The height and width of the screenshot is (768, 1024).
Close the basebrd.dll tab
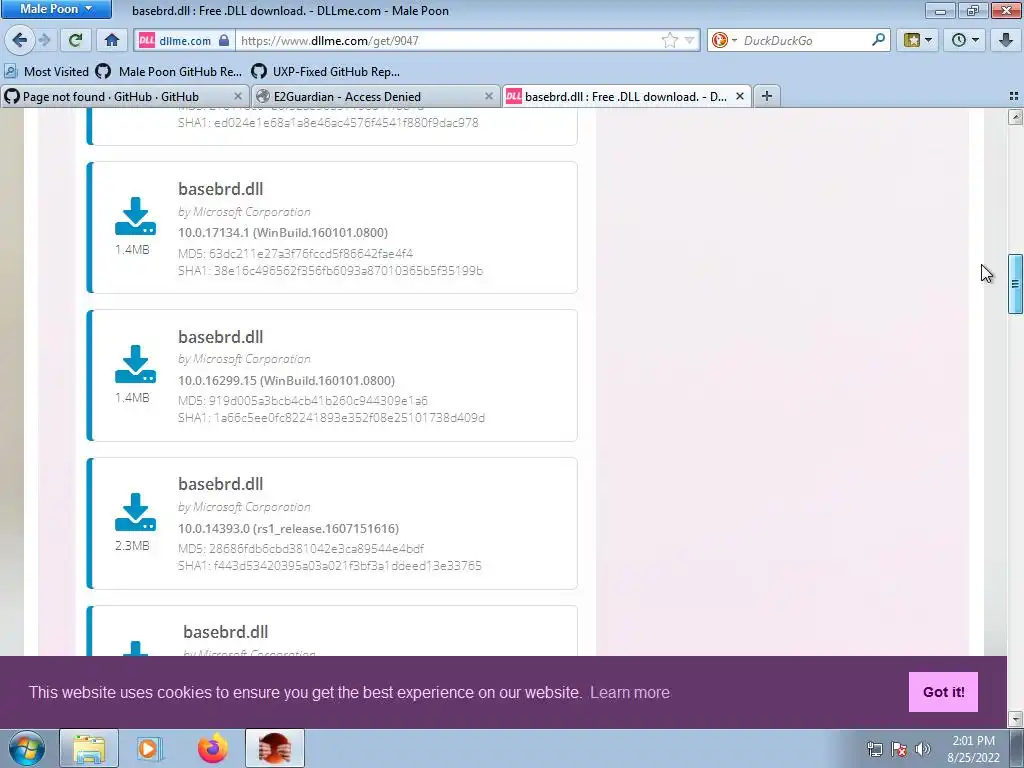tap(740, 97)
